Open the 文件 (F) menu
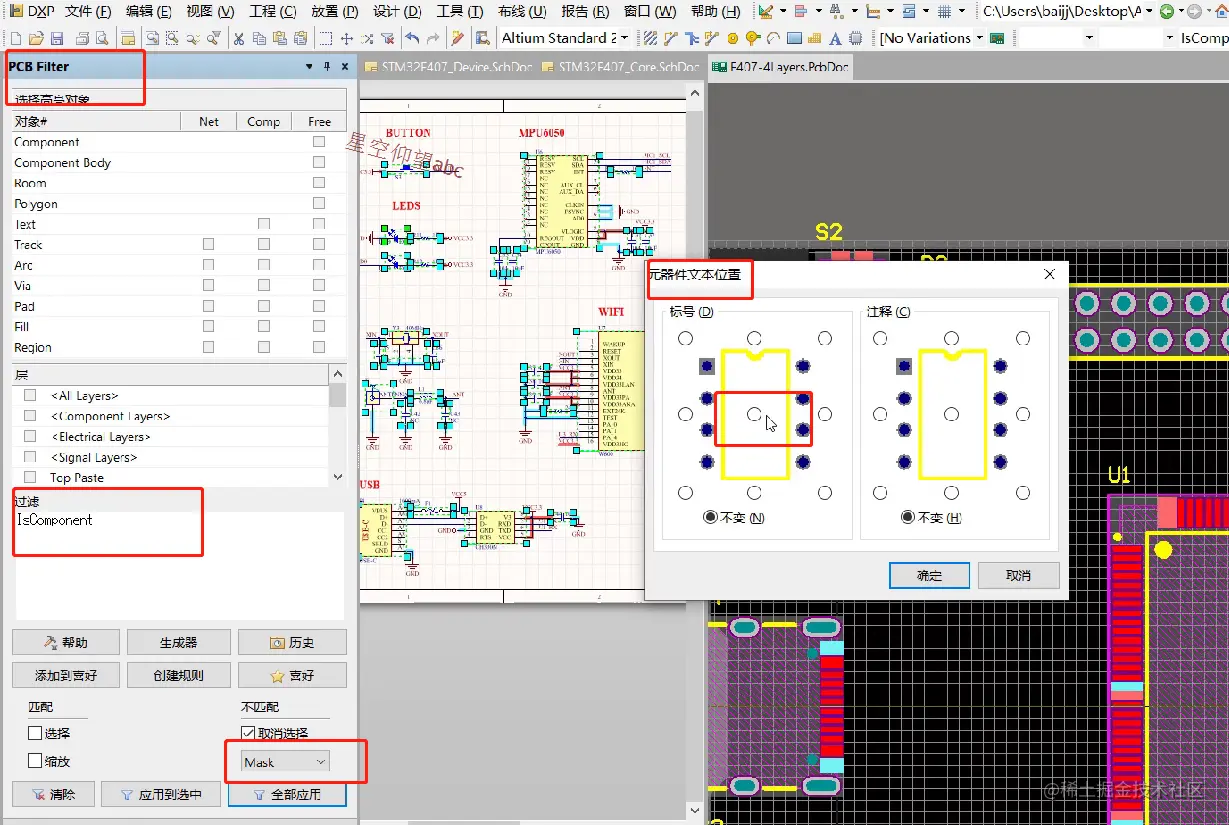This screenshot has width=1229, height=825. point(88,11)
